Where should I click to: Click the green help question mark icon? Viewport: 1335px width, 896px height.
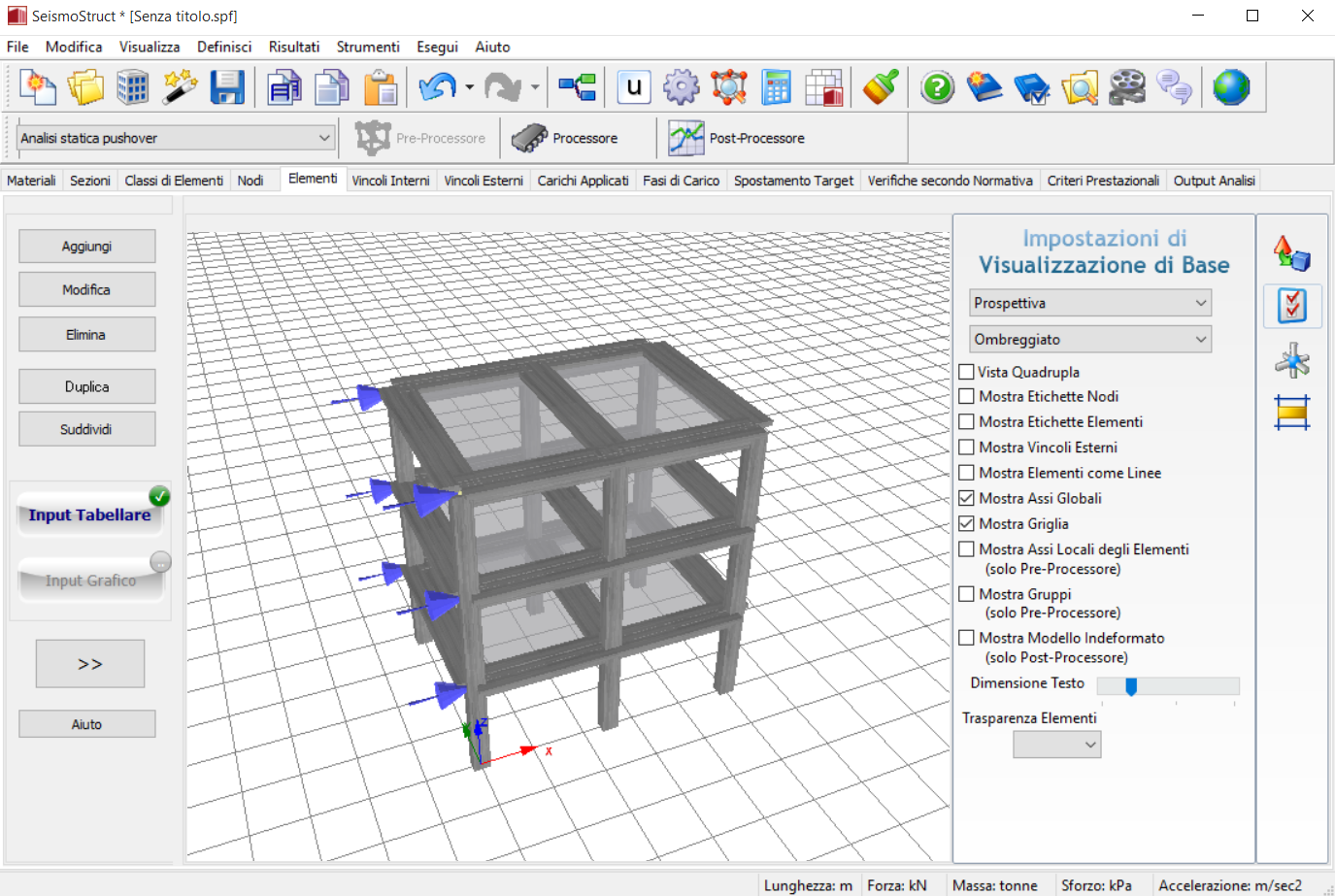[x=937, y=88]
